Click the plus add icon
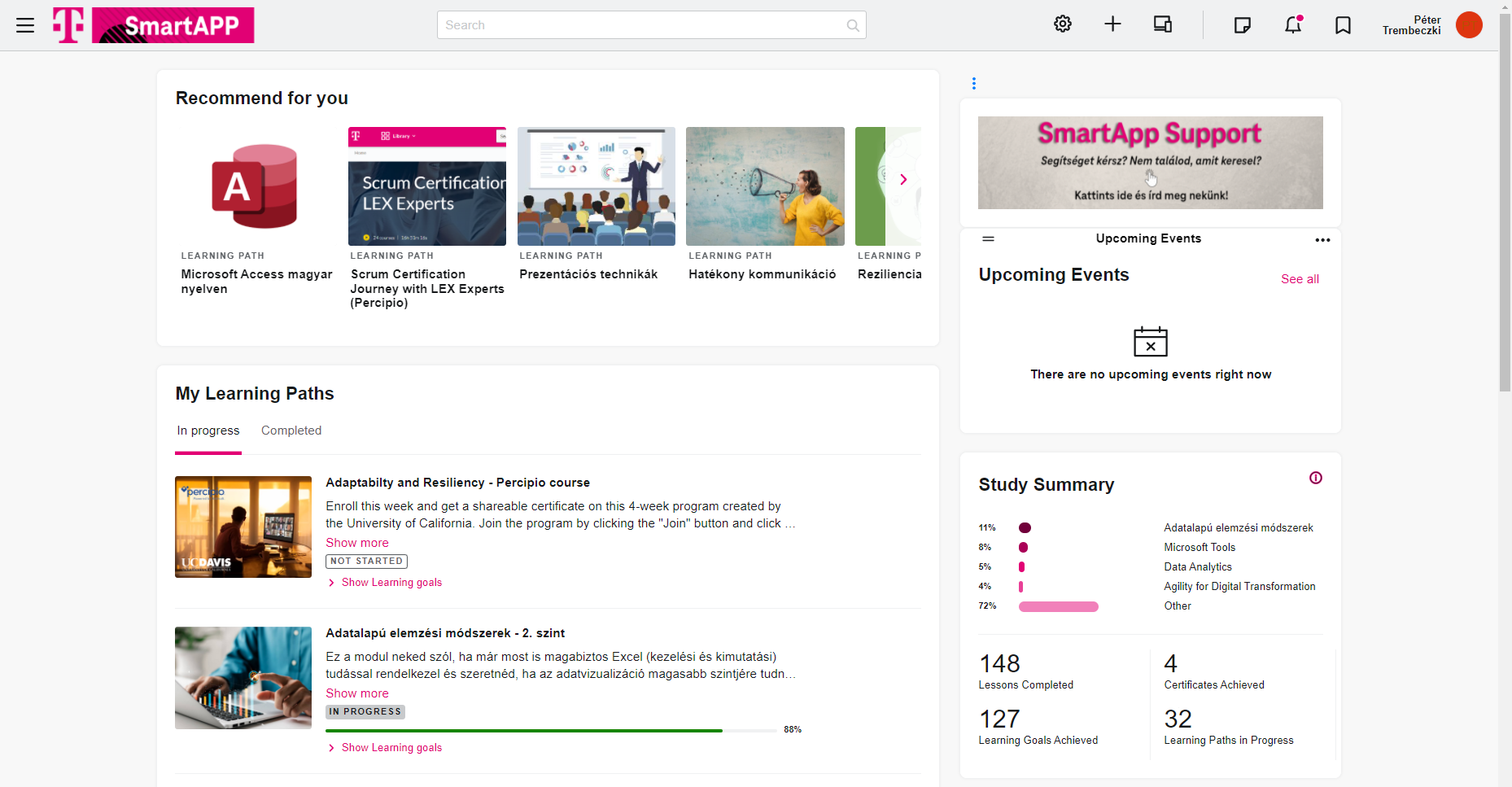The width and height of the screenshot is (1512, 787). click(x=1112, y=24)
